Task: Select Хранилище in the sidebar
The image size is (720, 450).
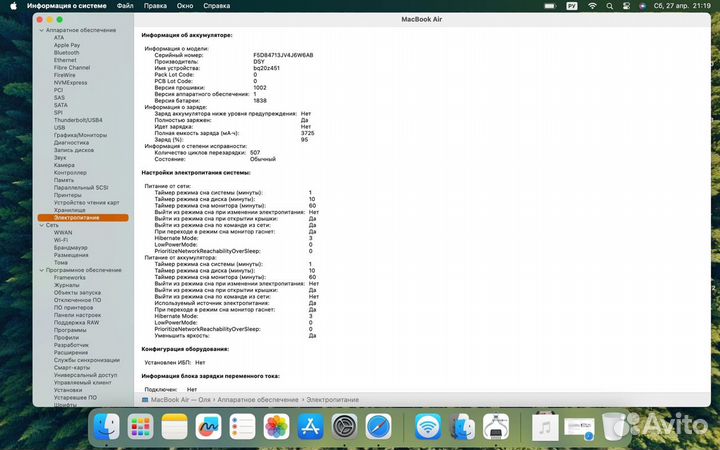Action: click(69, 210)
